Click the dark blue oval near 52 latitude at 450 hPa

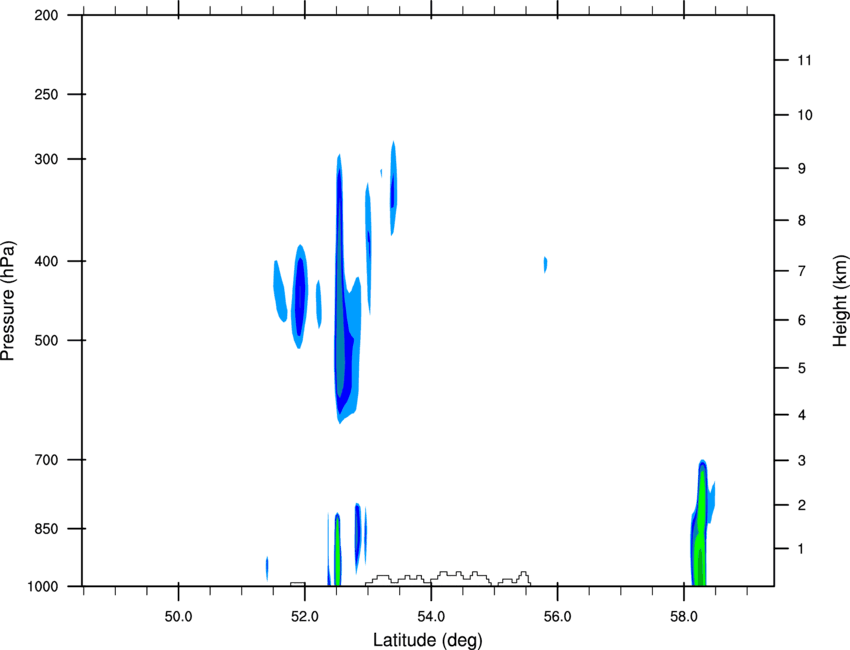click(299, 297)
